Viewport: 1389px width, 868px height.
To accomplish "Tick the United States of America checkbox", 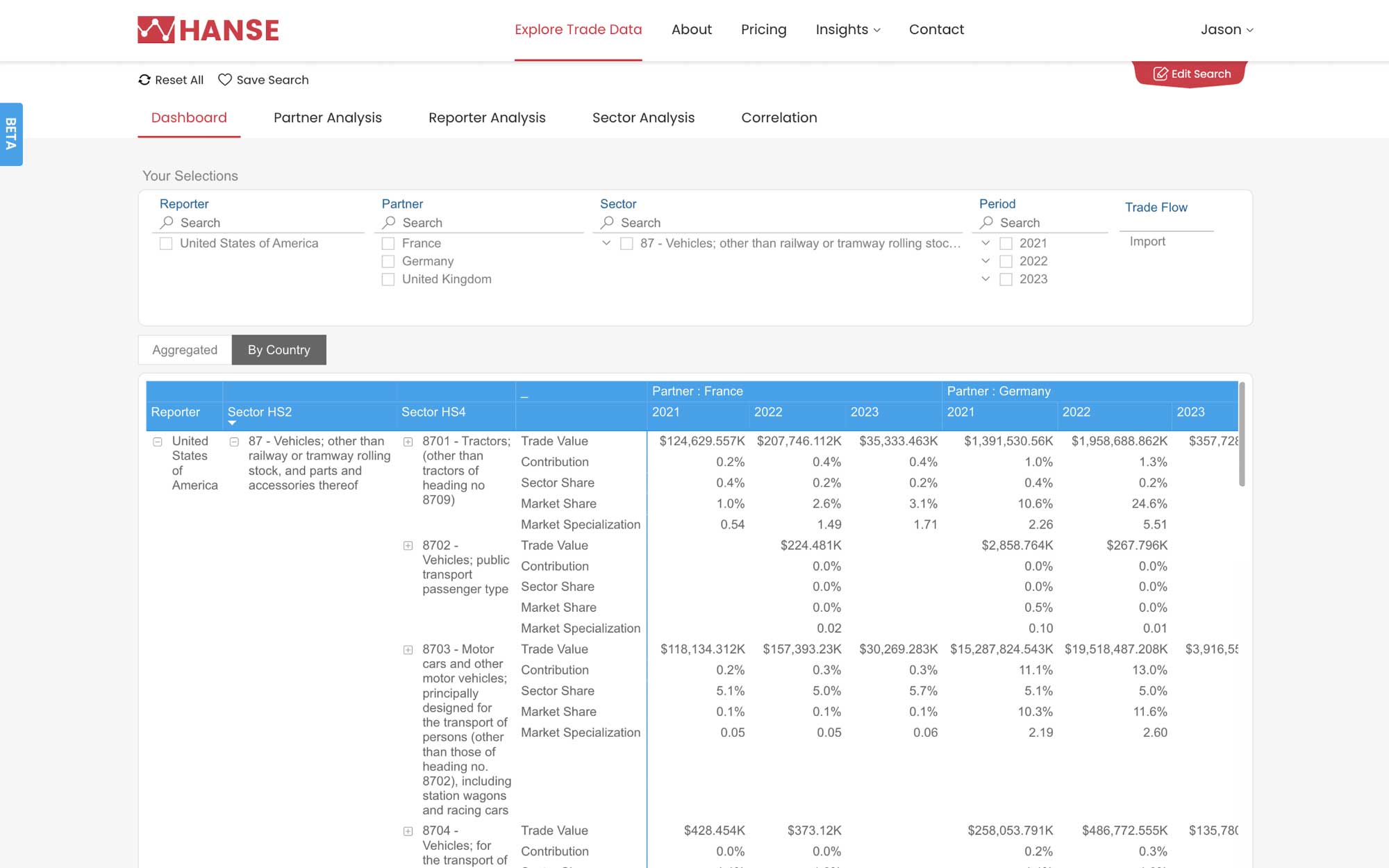I will coord(166,244).
